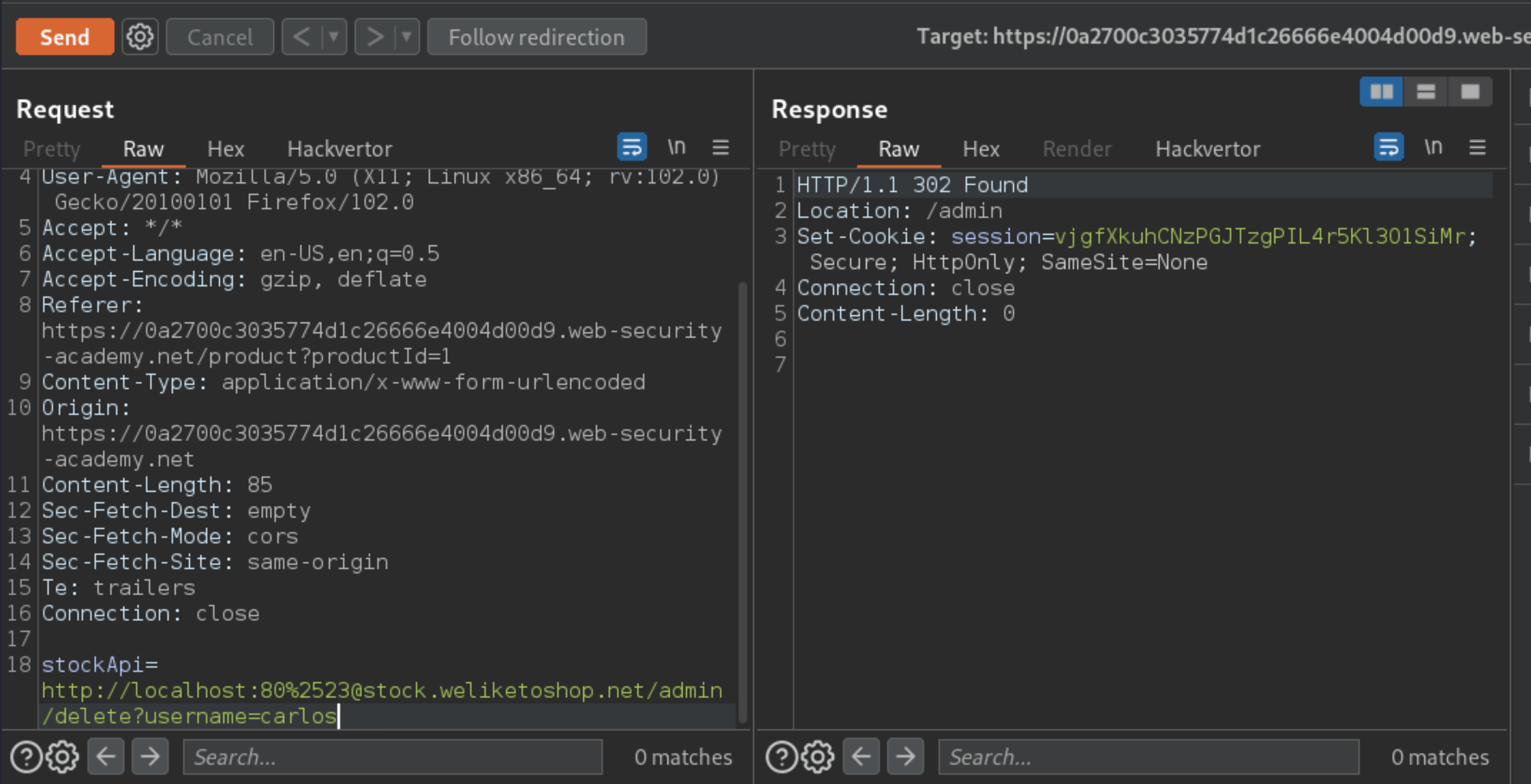Open the Request panel hamburger menu
The width and height of the screenshot is (1531, 784).
point(720,147)
